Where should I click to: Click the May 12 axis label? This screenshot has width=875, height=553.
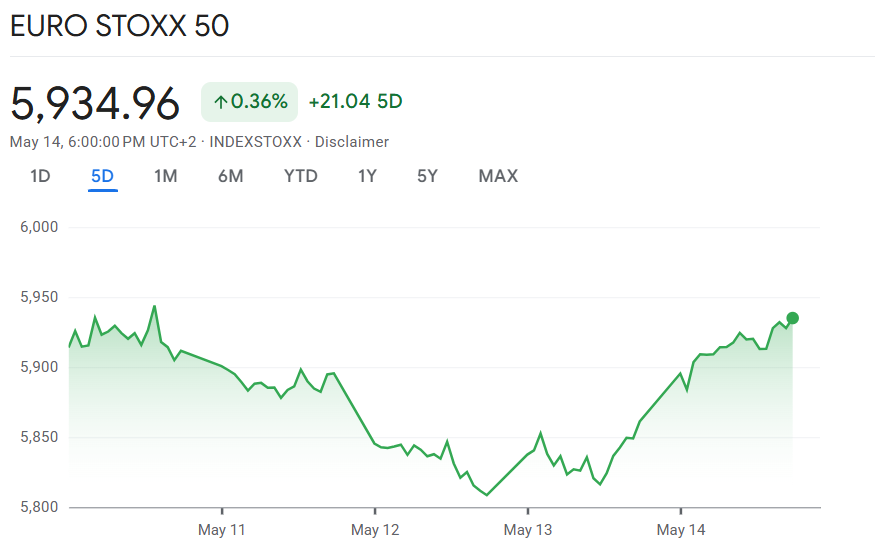[x=375, y=530]
